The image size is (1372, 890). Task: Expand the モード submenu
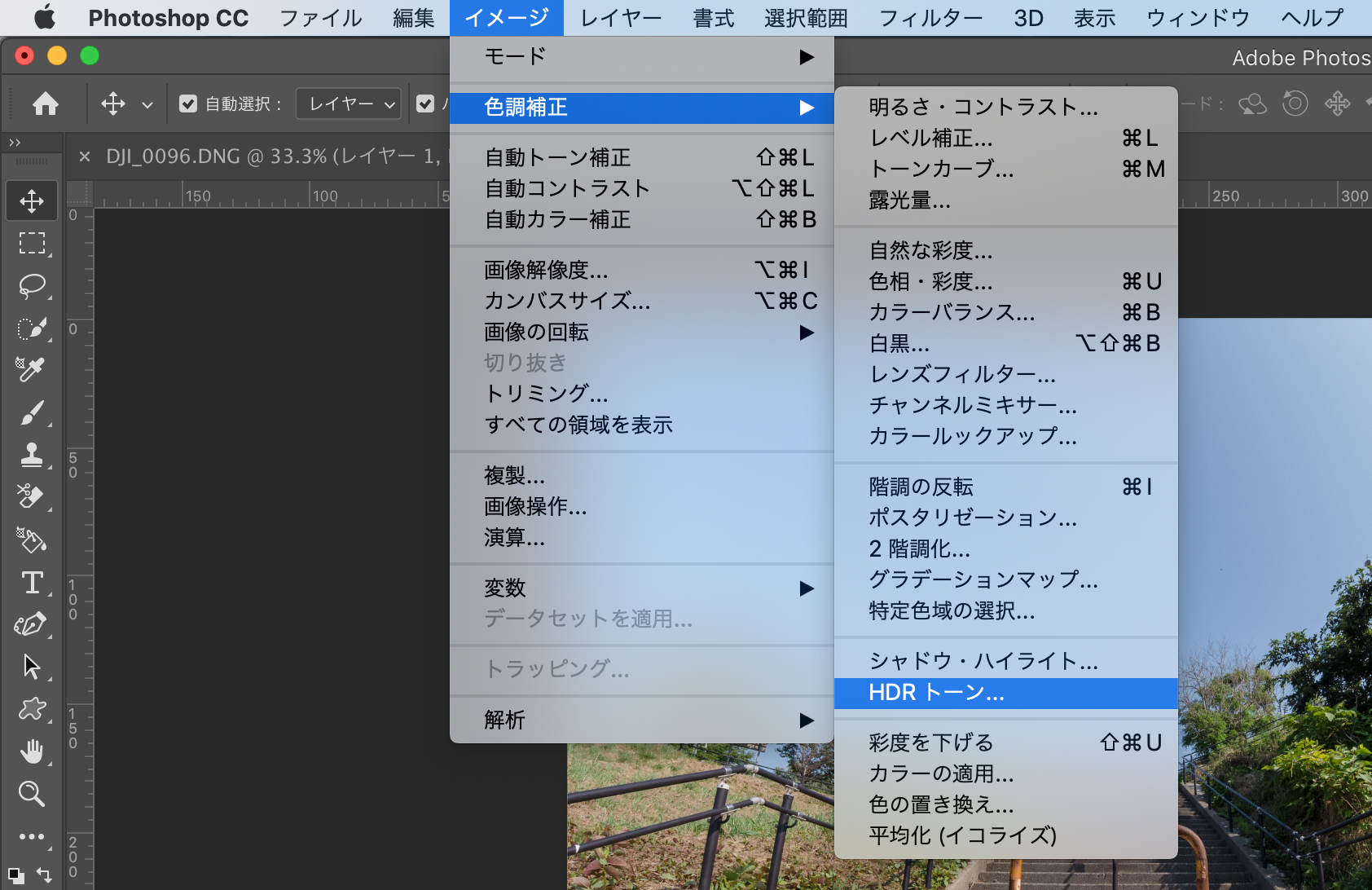(642, 56)
